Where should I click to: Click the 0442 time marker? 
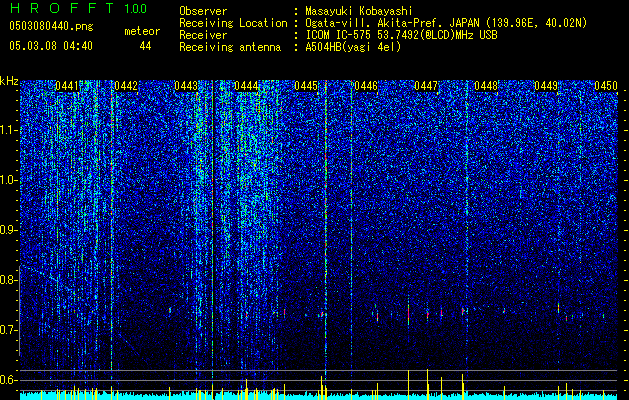126,86
